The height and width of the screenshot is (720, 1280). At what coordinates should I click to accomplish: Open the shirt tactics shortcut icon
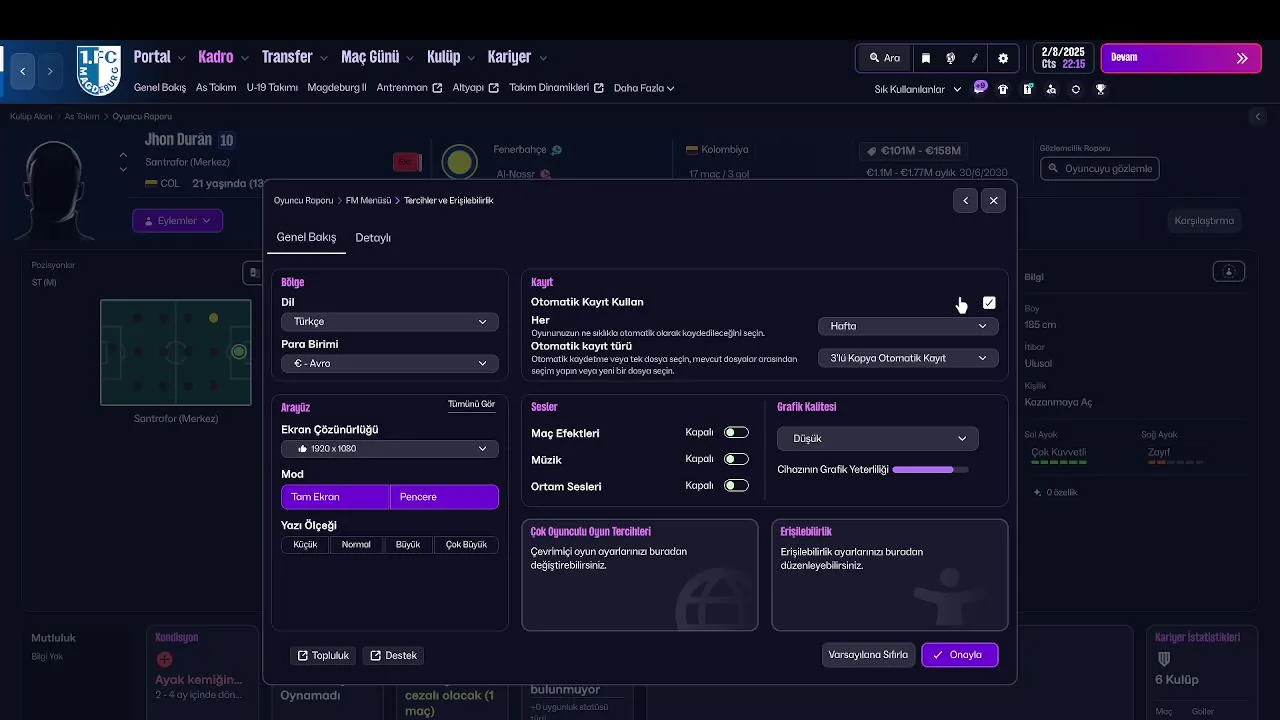1003,89
